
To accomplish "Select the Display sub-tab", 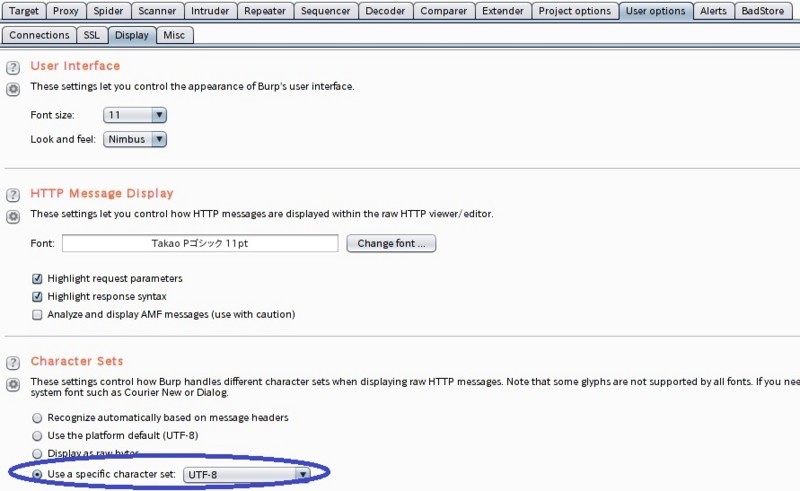I will 132,35.
